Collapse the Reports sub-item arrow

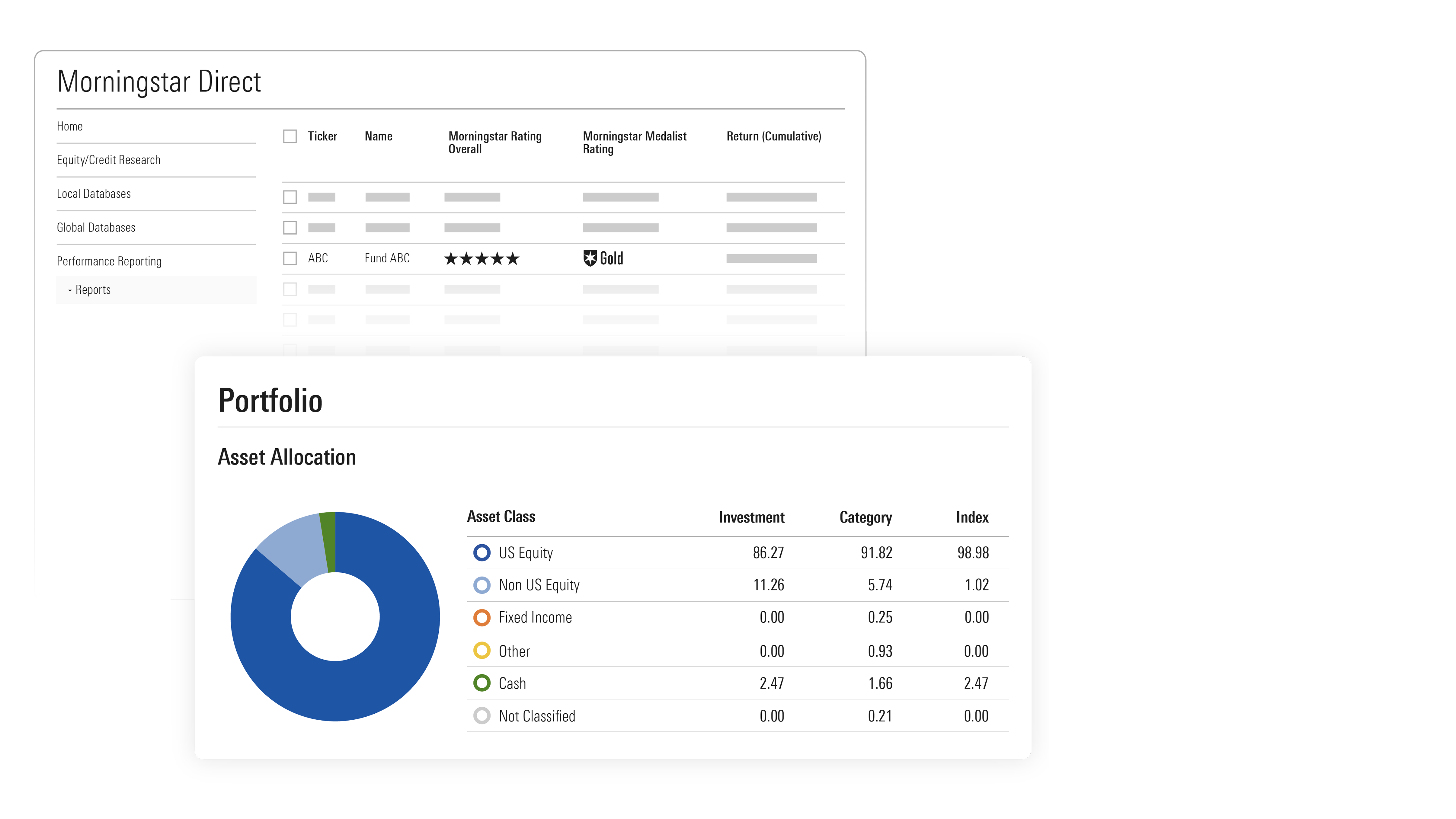pos(70,290)
